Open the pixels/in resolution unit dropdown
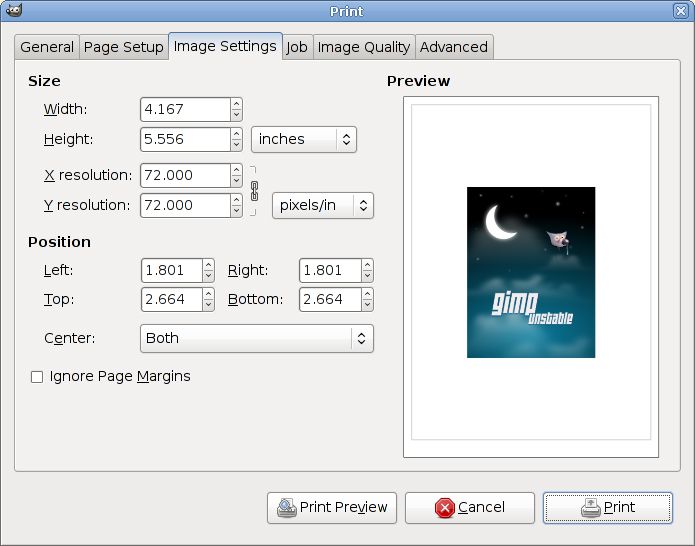Viewport: 695px width, 546px height. [322, 205]
